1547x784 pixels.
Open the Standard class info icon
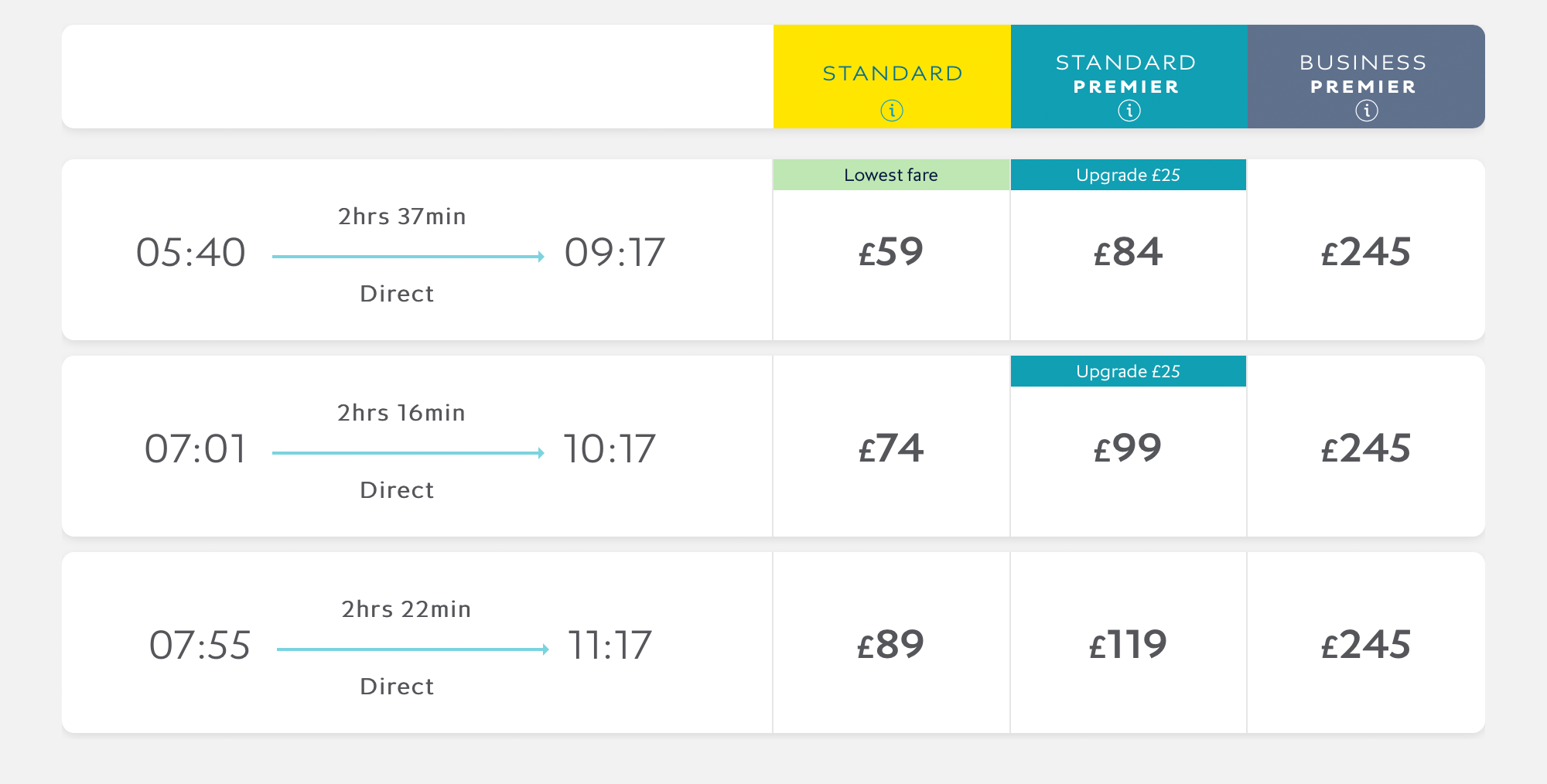point(892,111)
